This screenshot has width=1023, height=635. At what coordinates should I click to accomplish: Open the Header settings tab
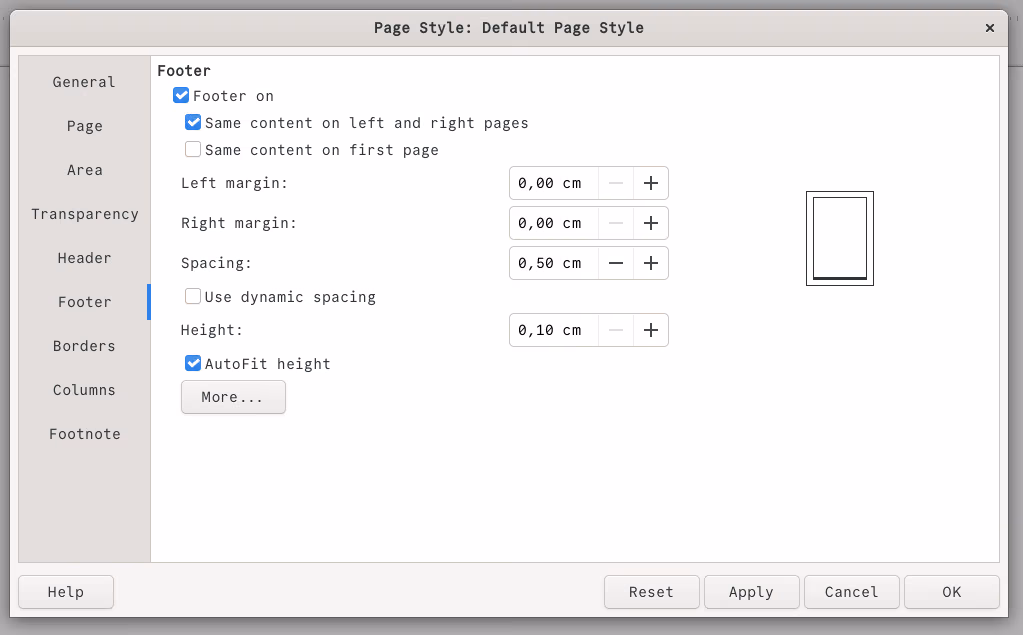pyautogui.click(x=84, y=258)
